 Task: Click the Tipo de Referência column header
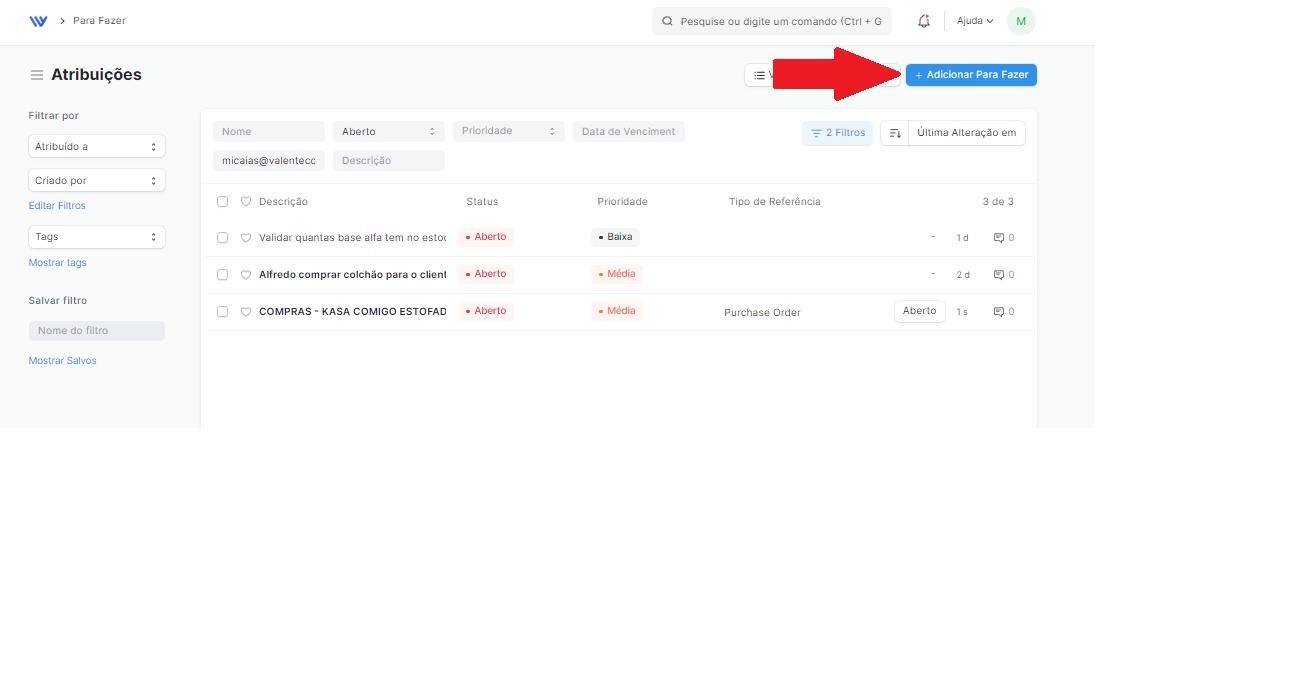(775, 202)
